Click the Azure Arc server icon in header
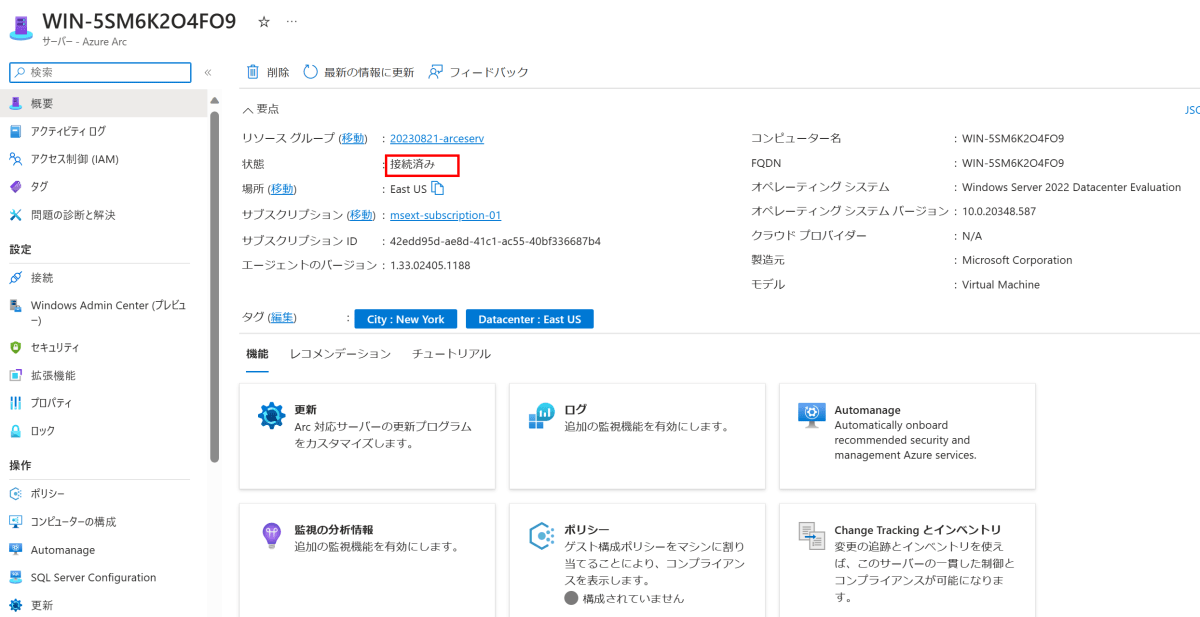1200x617 pixels. tap(21, 27)
